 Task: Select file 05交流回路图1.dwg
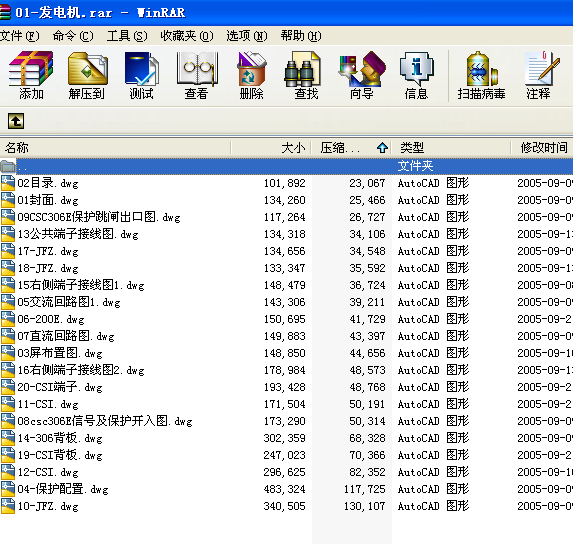(x=69, y=302)
